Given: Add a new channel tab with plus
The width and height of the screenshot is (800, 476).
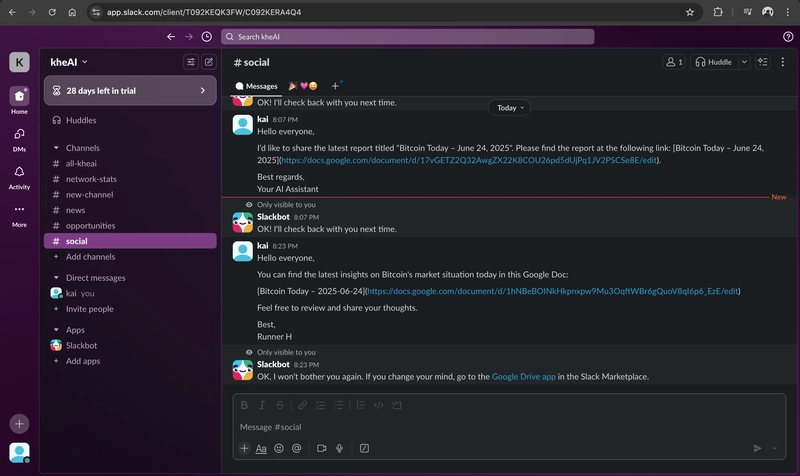Looking at the screenshot, I should click(335, 86).
